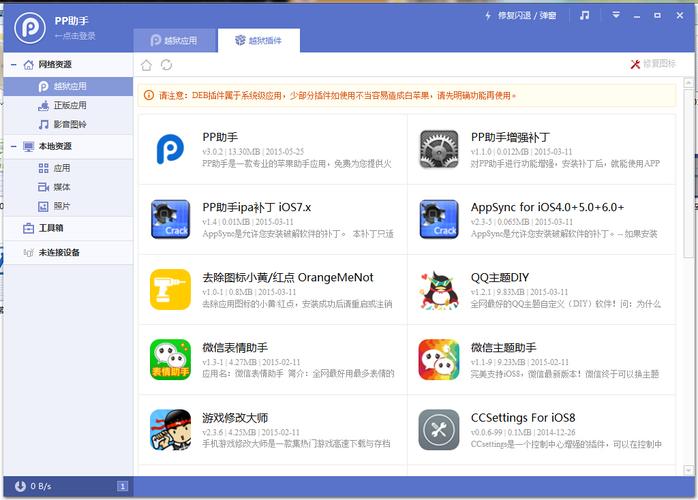The image size is (698, 500).
Task: Open 微信主题助手 title
Action: point(503,348)
